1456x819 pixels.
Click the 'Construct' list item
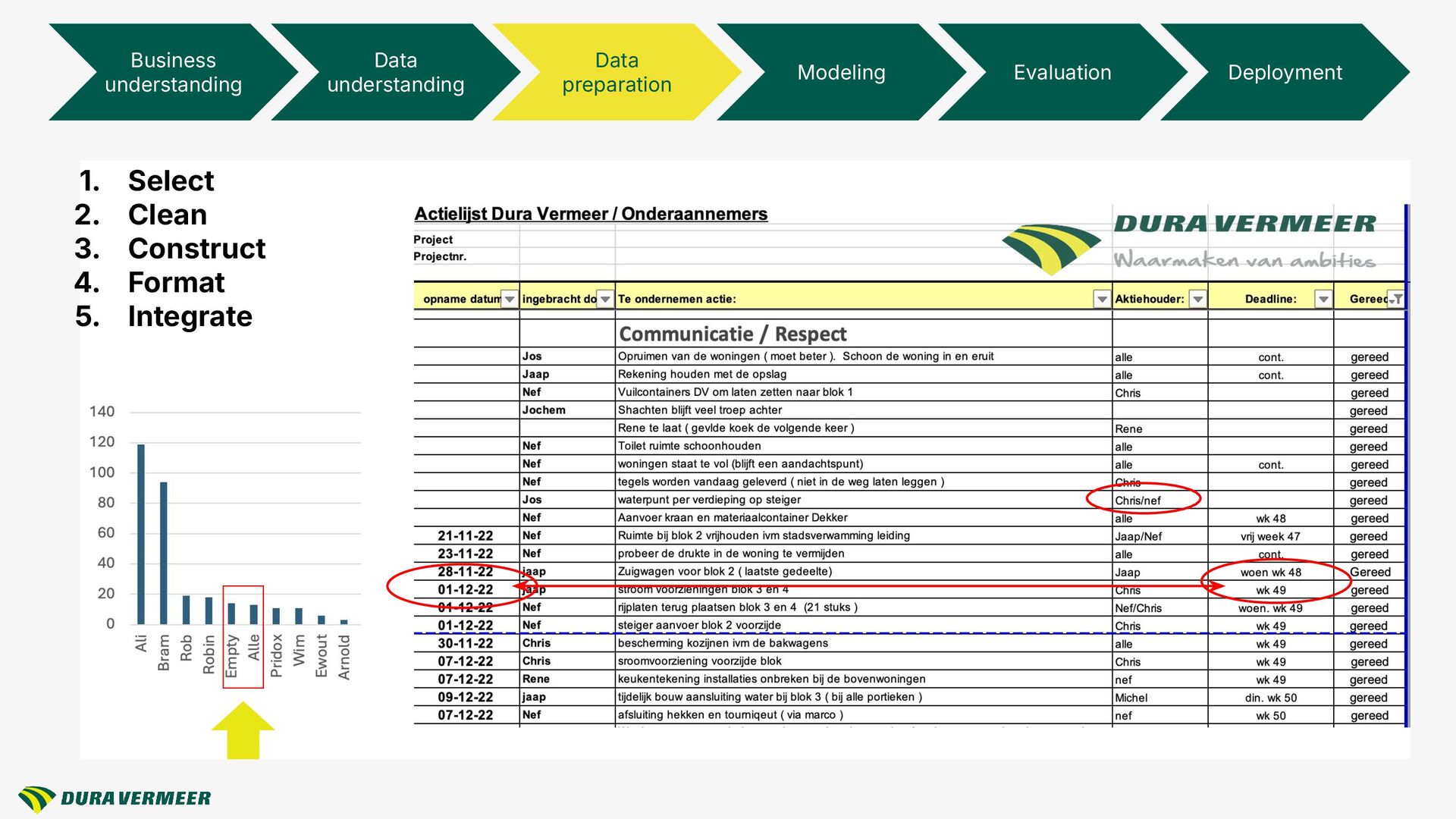(196, 248)
